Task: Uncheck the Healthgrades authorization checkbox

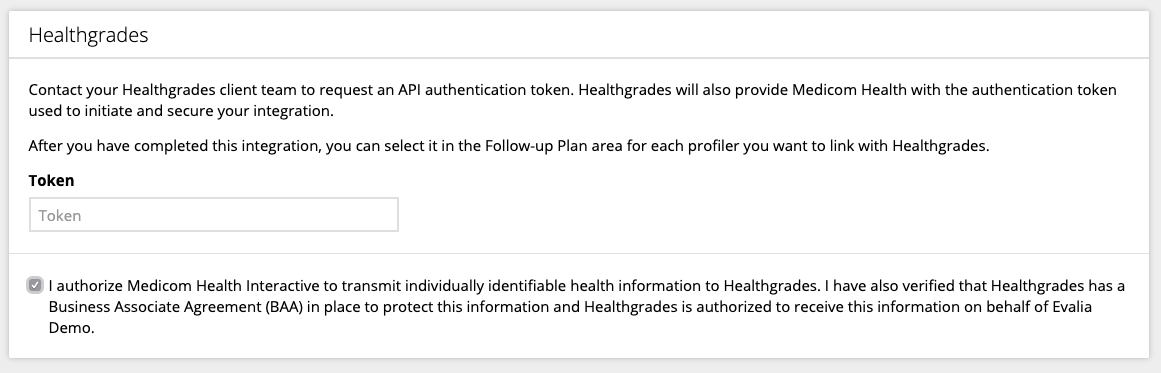Action: click(x=35, y=285)
